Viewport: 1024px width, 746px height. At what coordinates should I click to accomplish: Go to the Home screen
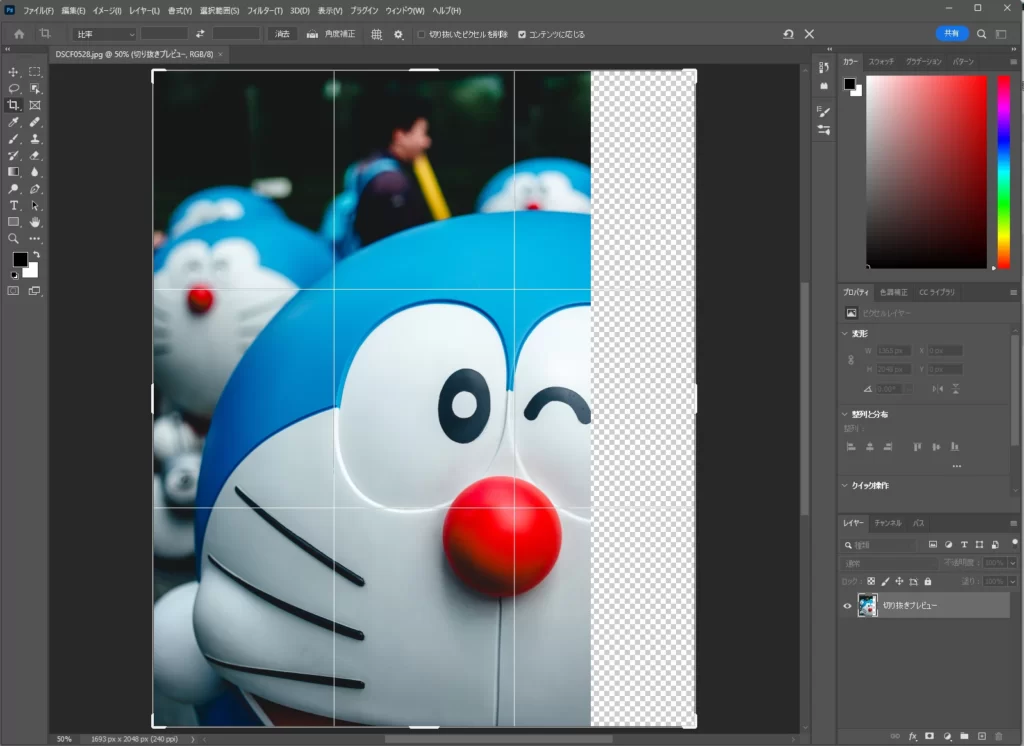coord(19,34)
